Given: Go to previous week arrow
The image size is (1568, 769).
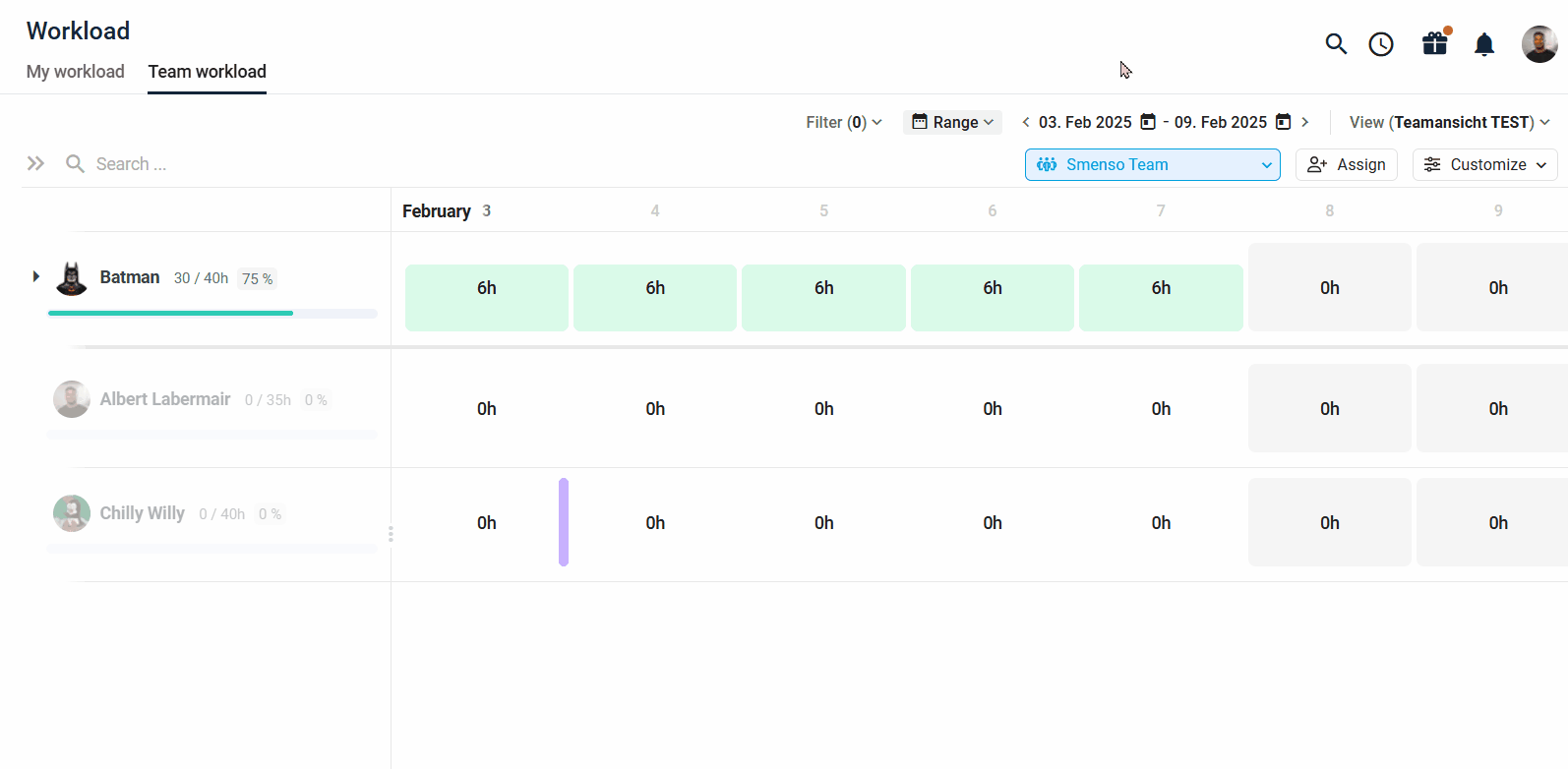Looking at the screenshot, I should point(1026,122).
